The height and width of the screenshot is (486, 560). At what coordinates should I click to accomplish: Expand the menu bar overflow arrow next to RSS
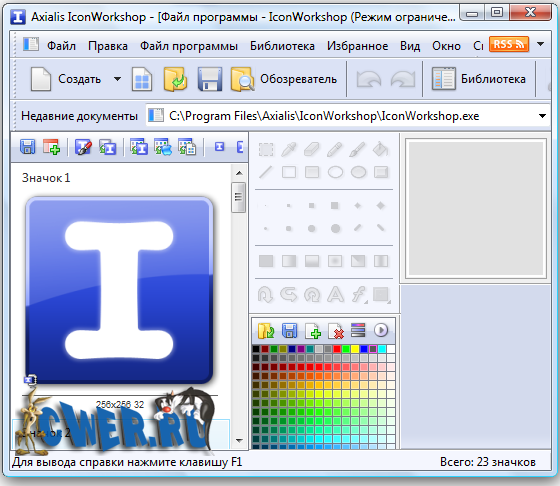(540, 44)
